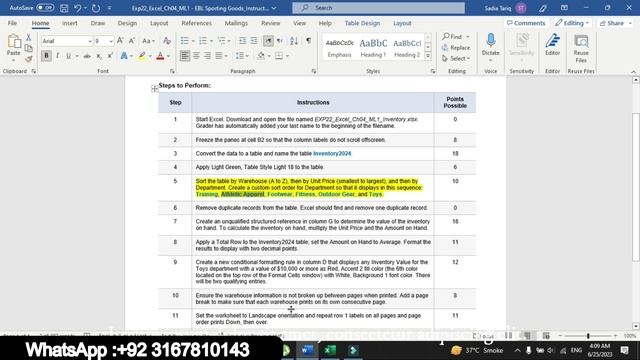Click in the Search box
The image size is (640, 360).
pyautogui.click(x=378, y=8)
